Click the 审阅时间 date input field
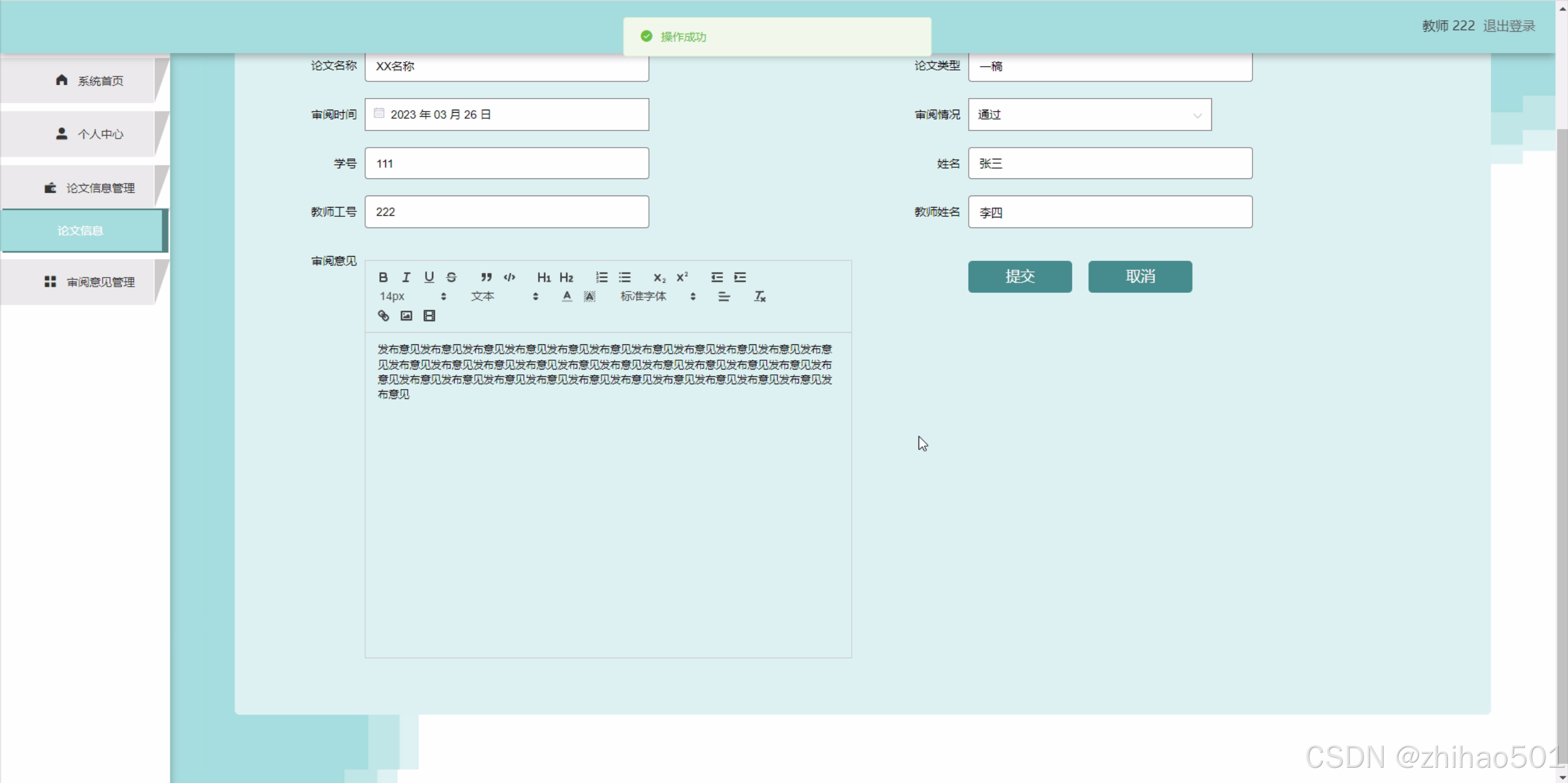This screenshot has height=783, width=1568. 506,115
